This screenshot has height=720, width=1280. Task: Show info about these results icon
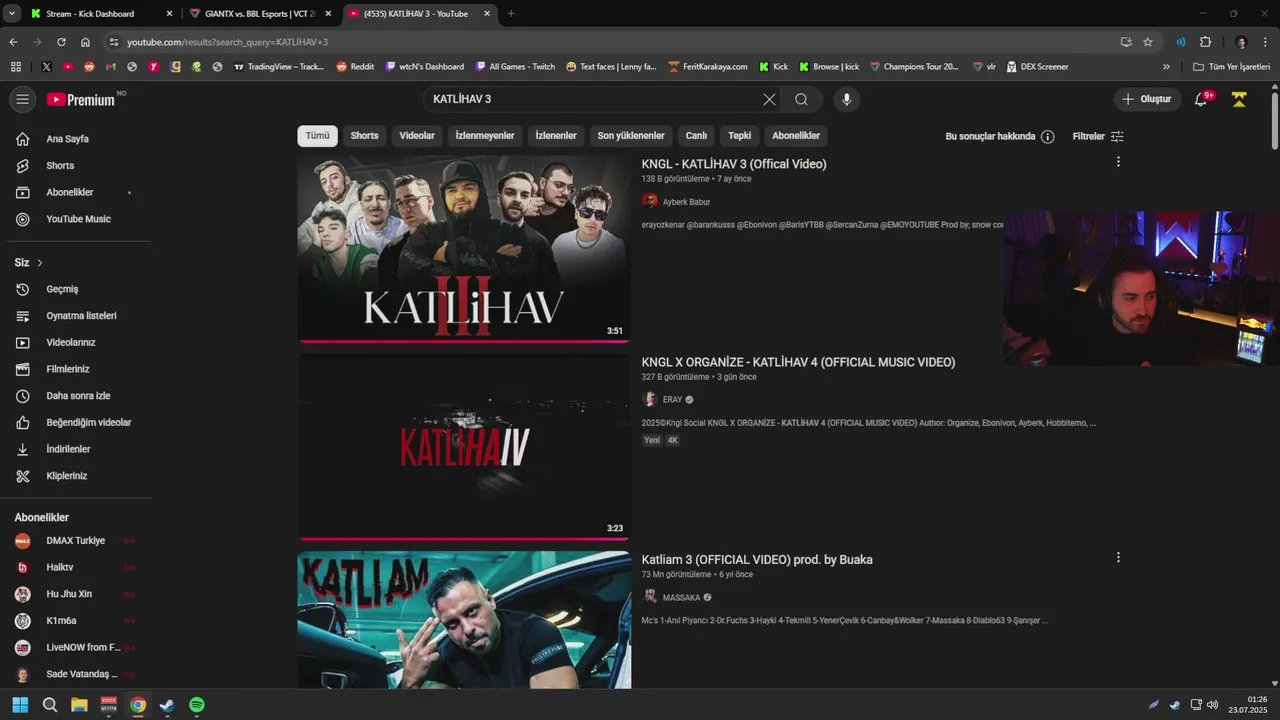point(1047,136)
